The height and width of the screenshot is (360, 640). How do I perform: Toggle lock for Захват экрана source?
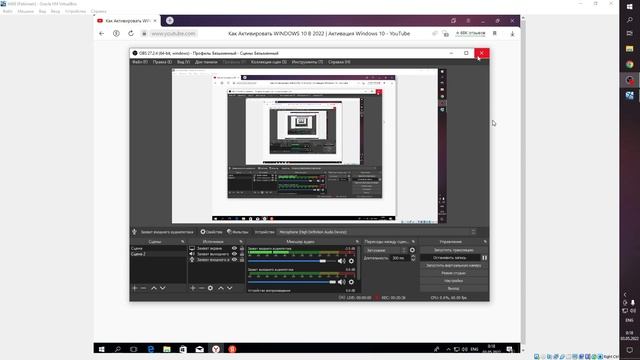pyautogui.click(x=242, y=248)
